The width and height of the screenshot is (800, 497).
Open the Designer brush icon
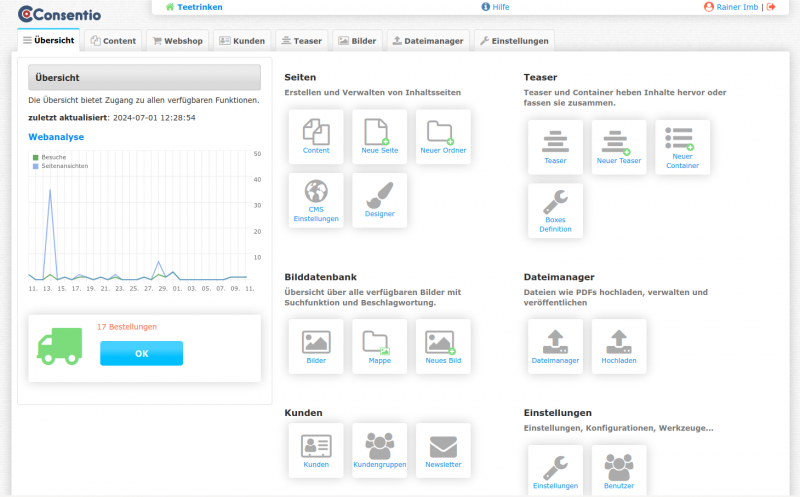(x=380, y=200)
